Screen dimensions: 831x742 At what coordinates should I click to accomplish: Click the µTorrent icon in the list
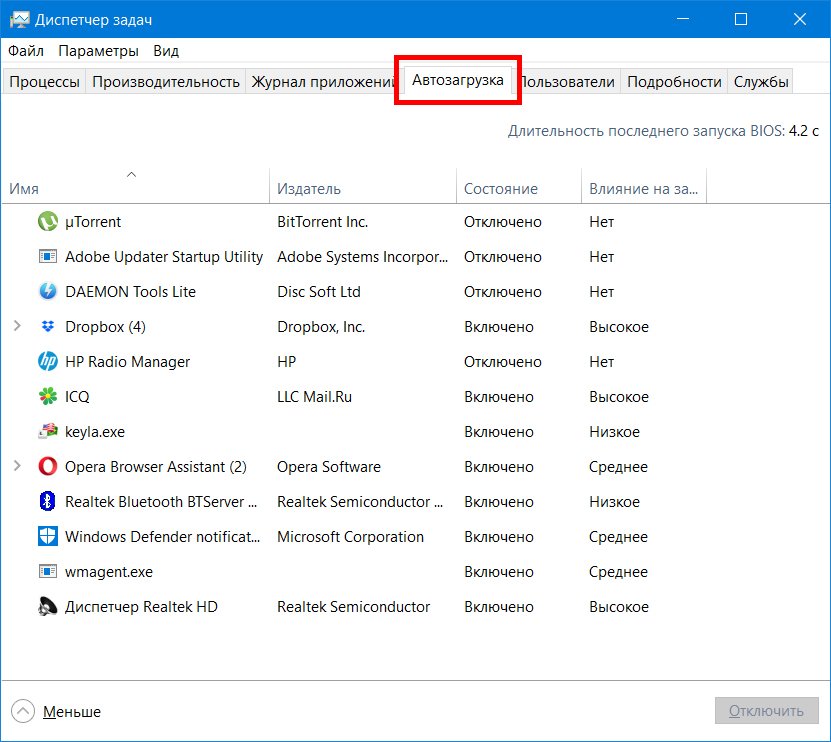(x=47, y=222)
